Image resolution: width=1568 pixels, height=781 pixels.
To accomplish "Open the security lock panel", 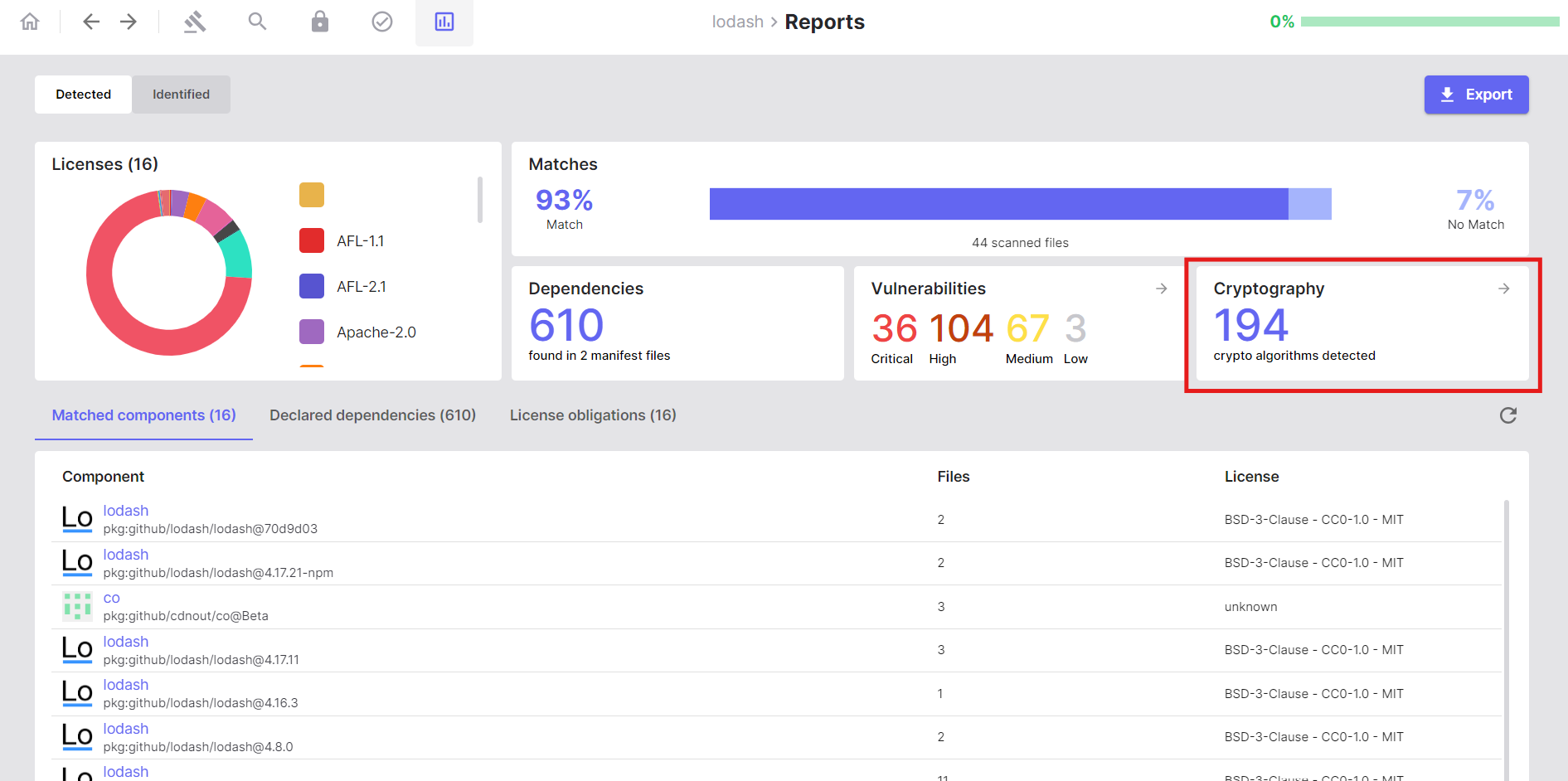I will (319, 22).
